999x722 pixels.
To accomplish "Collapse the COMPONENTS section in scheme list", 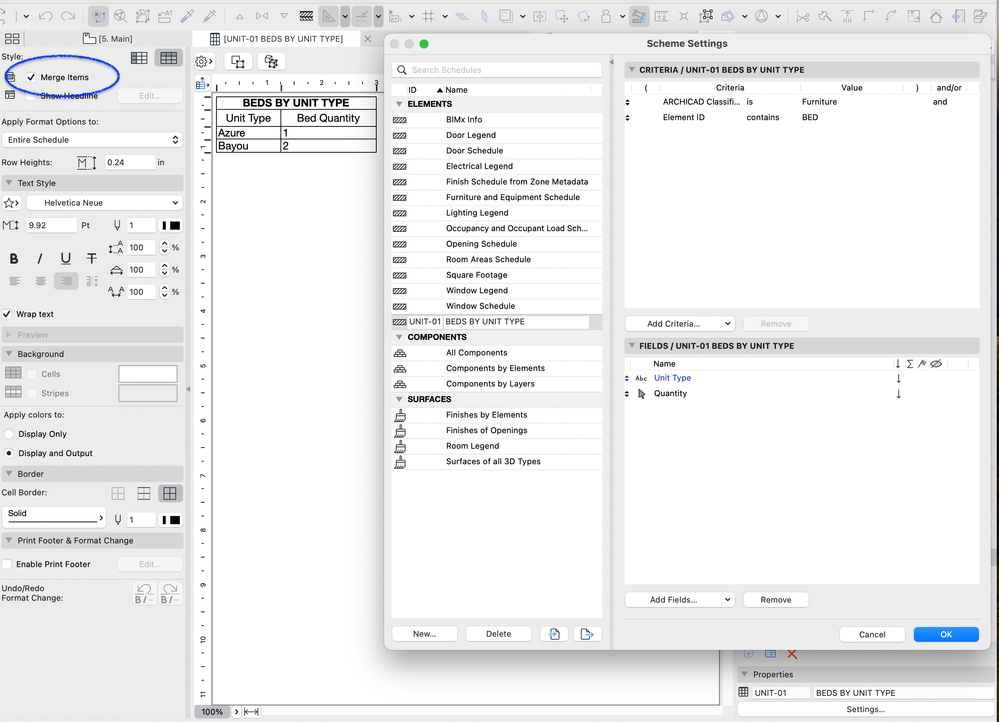I will pyautogui.click(x=399, y=338).
